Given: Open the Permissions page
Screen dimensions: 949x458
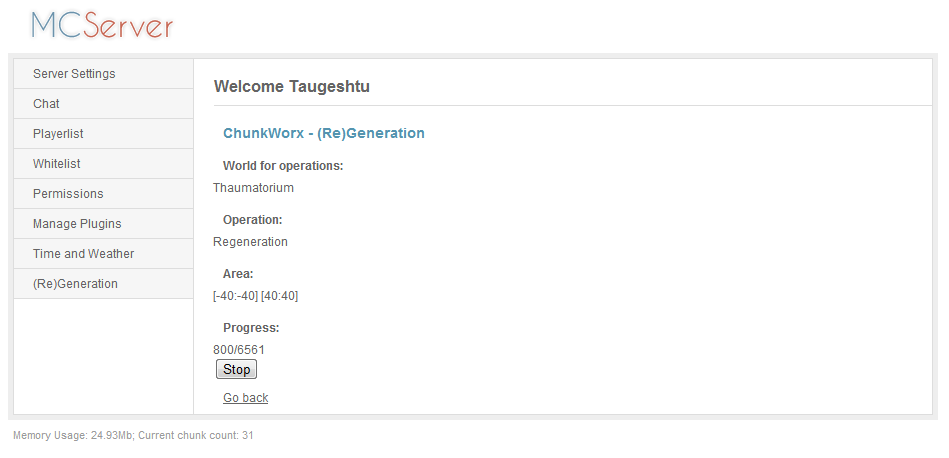Looking at the screenshot, I should click(x=68, y=194).
